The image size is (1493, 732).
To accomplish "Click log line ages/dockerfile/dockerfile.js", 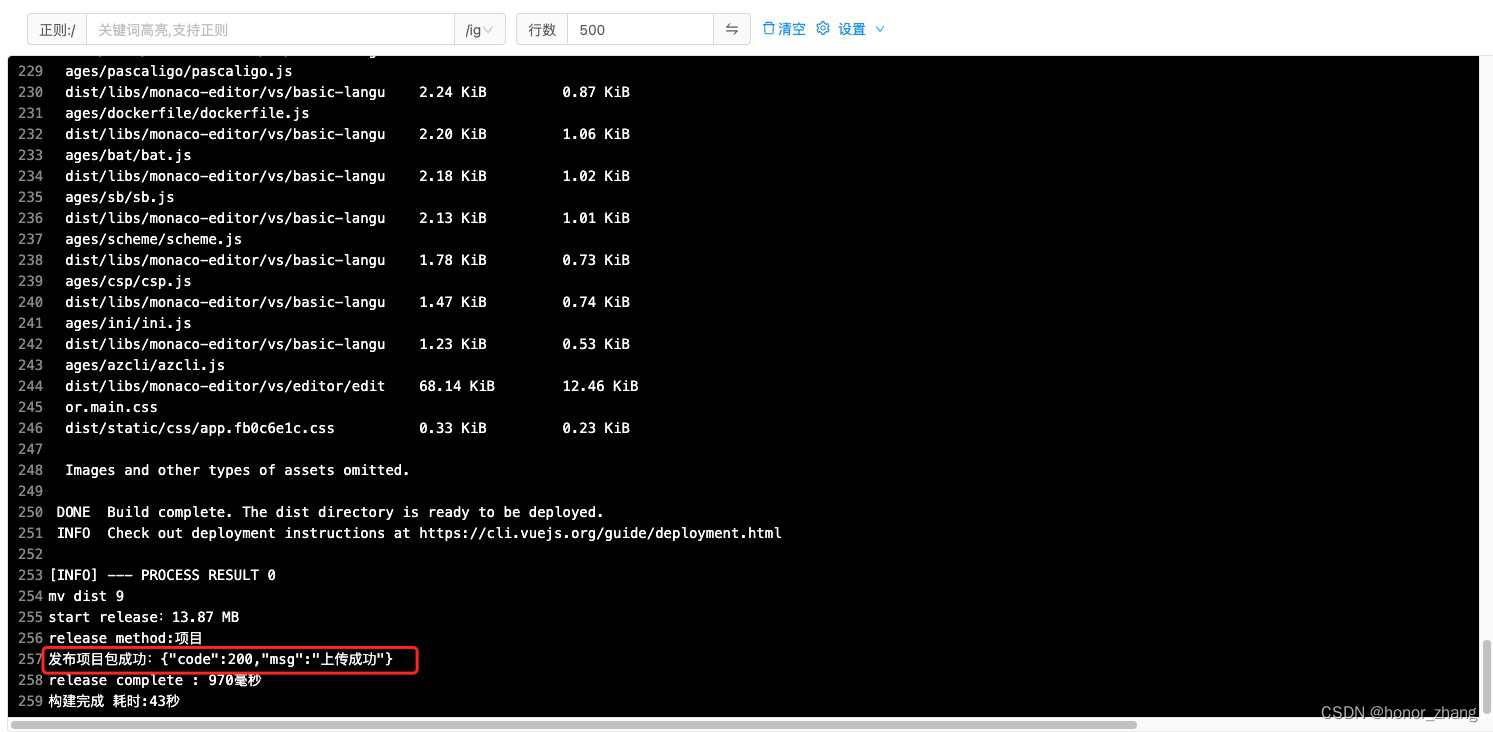I will point(187,113).
